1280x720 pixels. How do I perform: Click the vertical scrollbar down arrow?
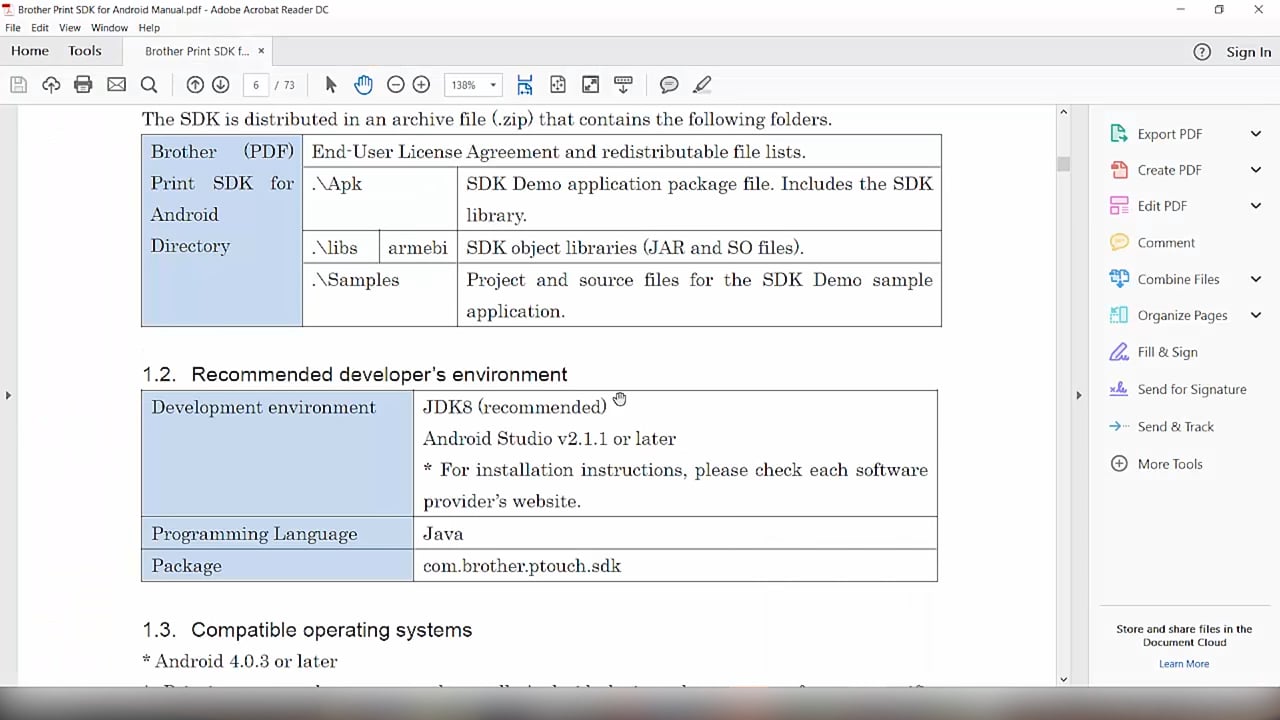coord(1063,679)
